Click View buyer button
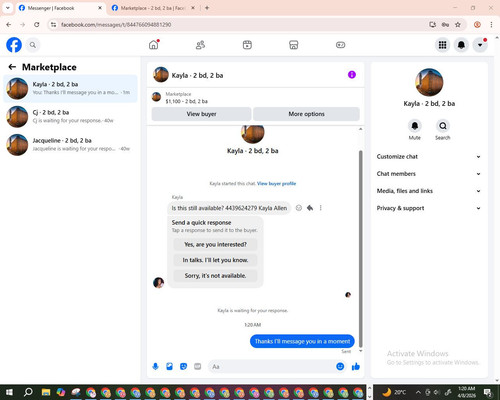 coord(201,114)
